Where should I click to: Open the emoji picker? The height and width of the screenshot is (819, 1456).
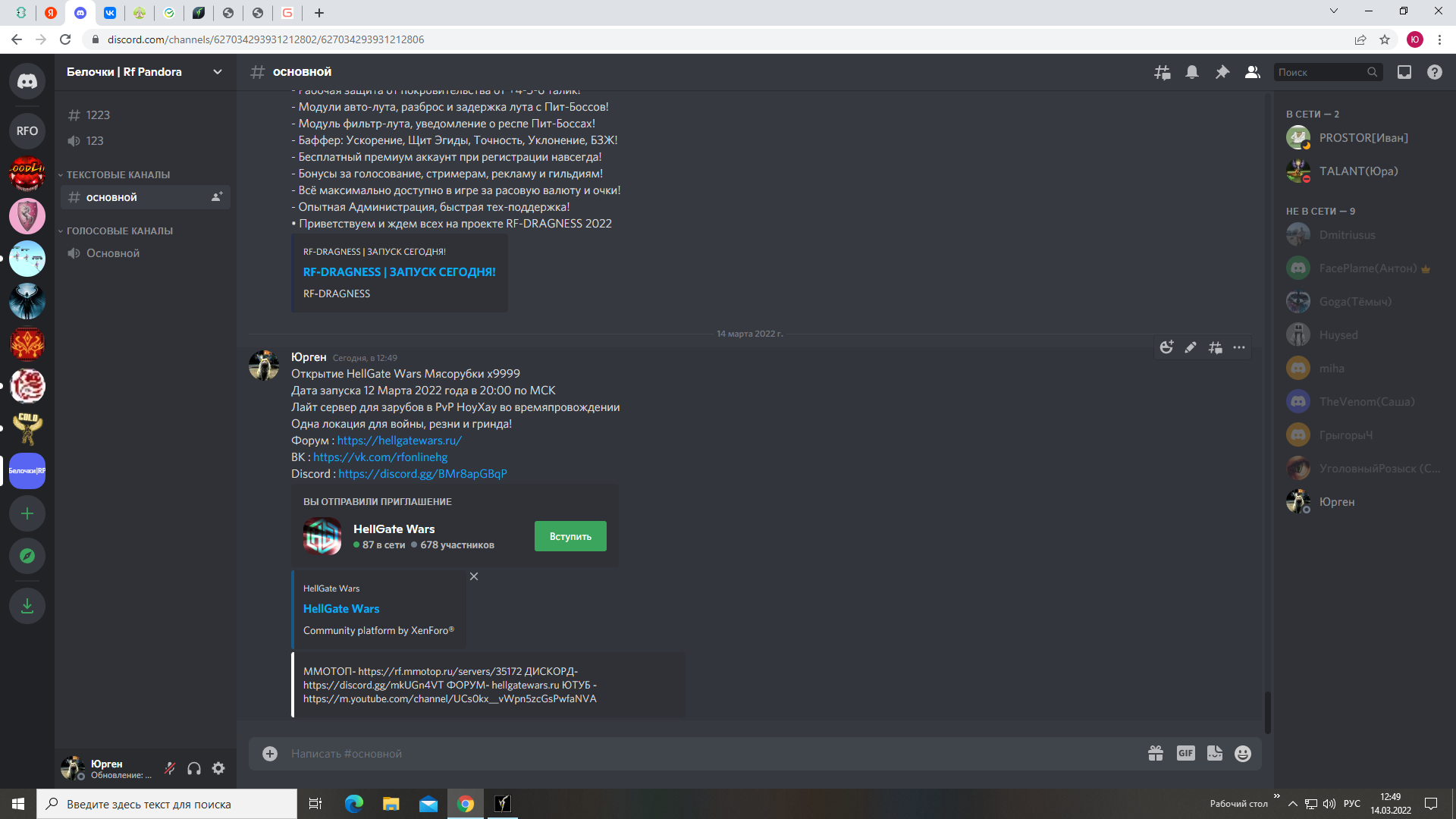tap(1243, 753)
